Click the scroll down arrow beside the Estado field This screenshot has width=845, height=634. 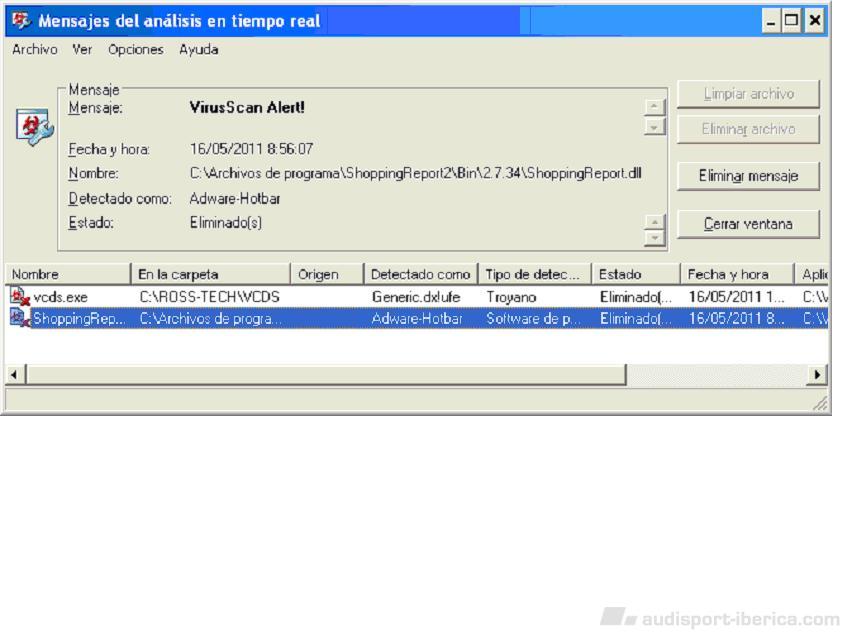coord(654,238)
